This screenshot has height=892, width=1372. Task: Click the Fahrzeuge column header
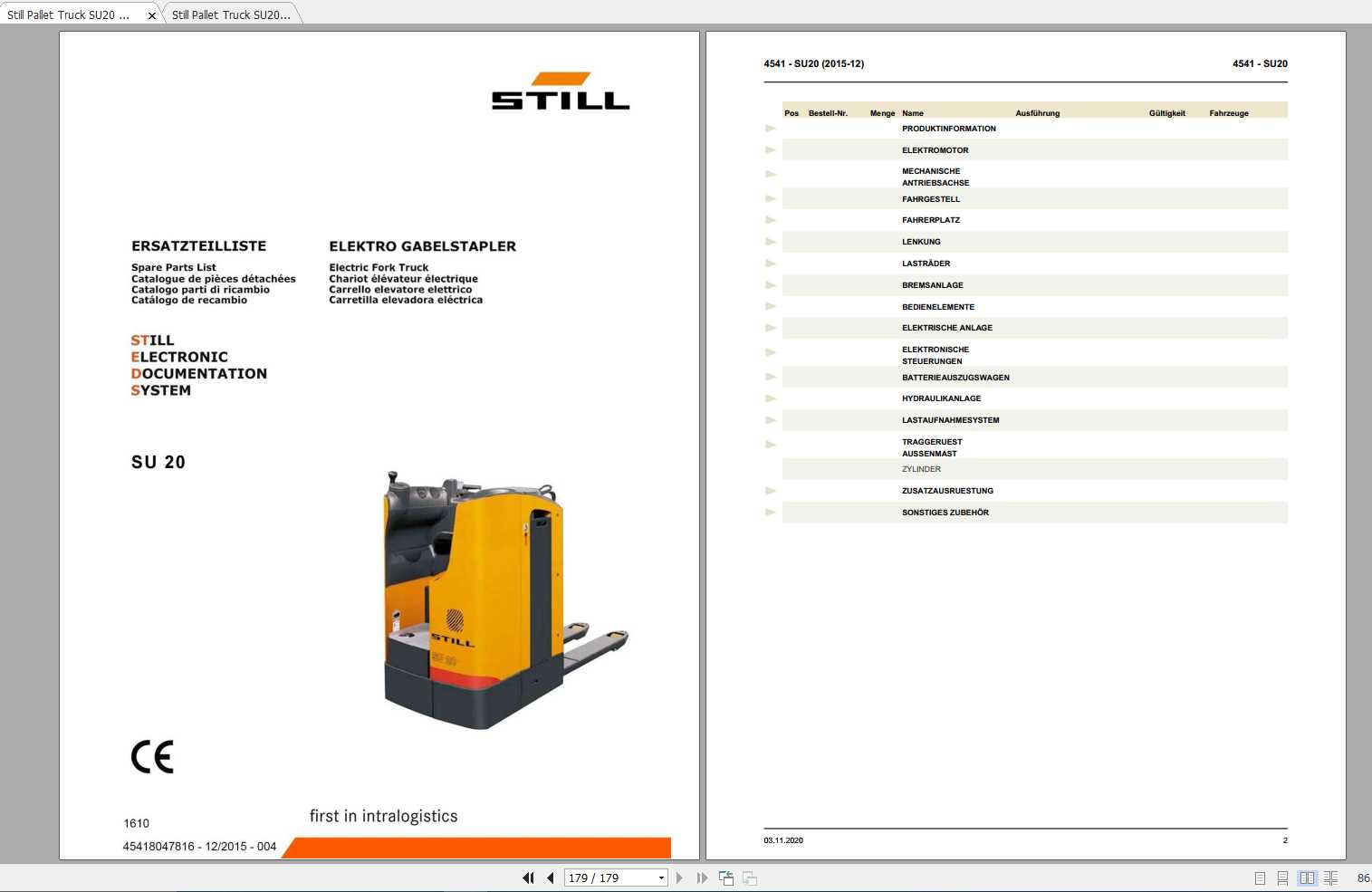click(x=1228, y=113)
